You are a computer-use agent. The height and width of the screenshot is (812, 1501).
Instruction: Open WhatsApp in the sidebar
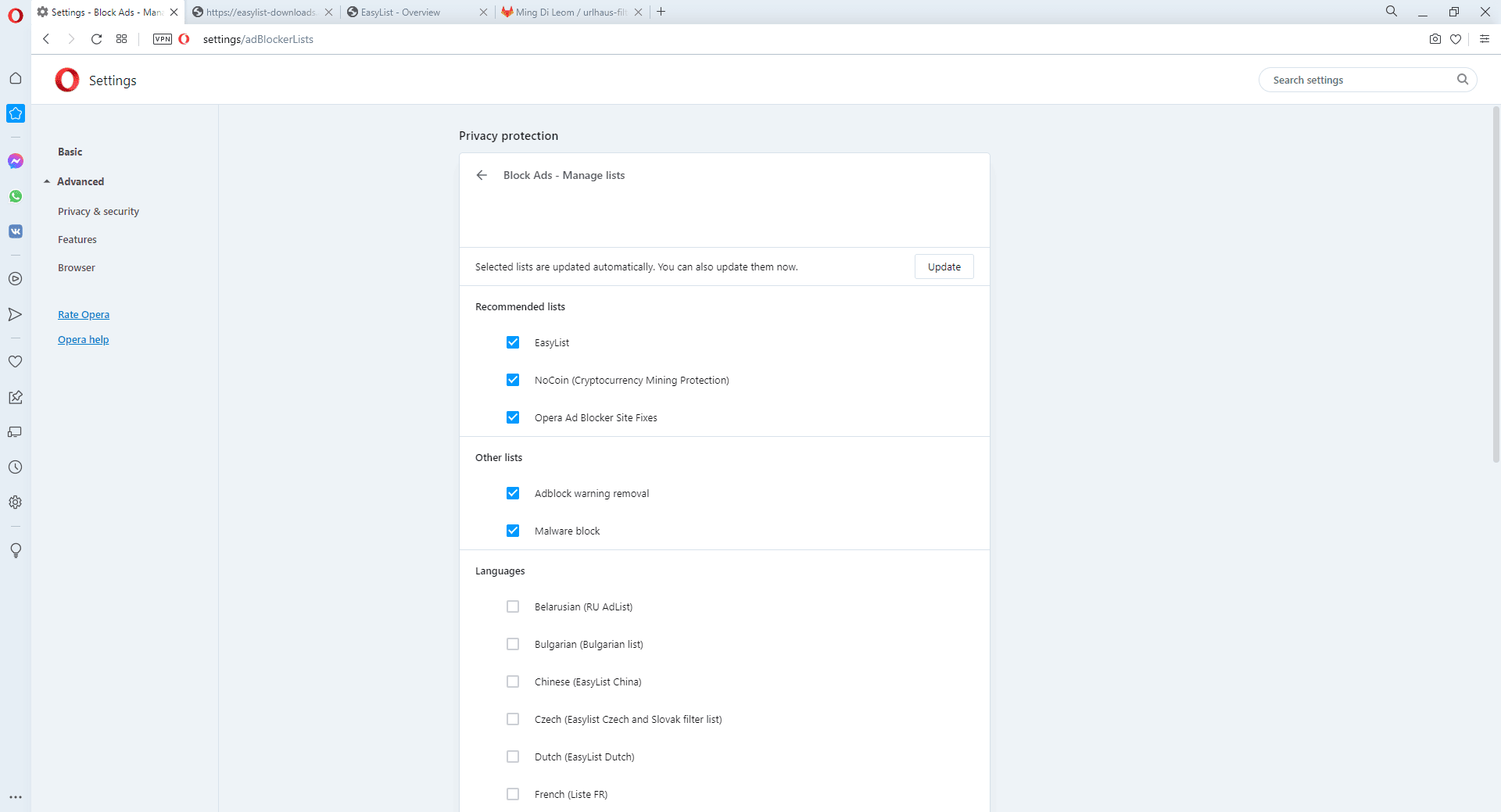pos(16,196)
